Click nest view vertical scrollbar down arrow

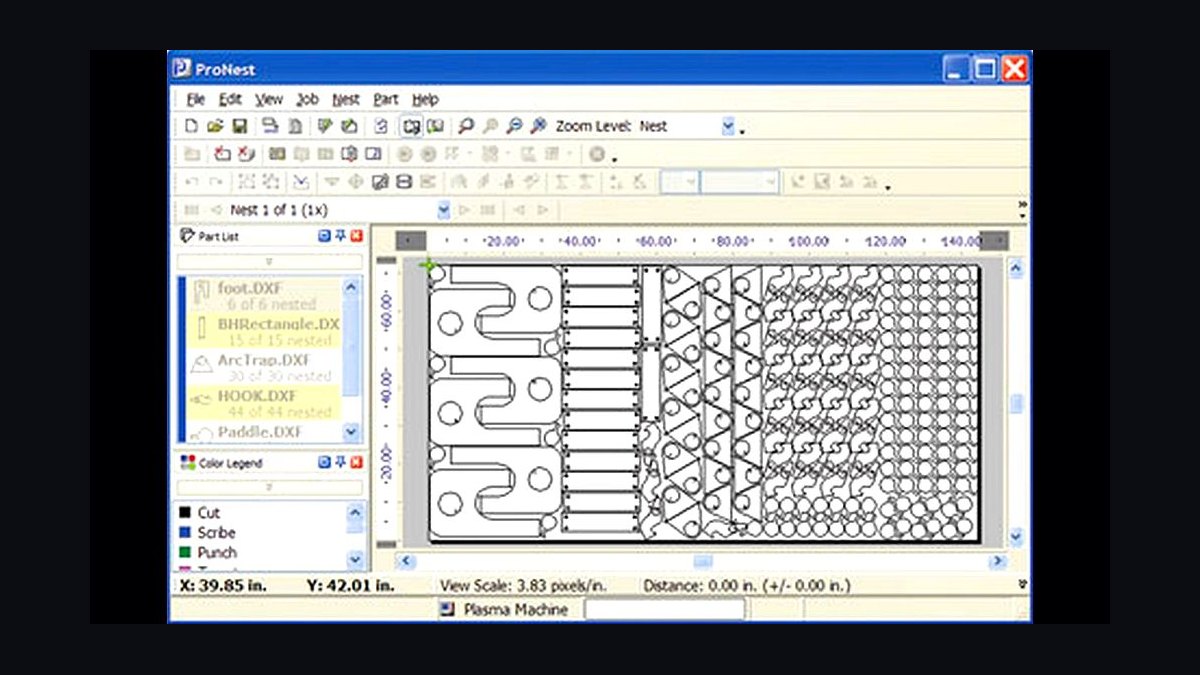click(1016, 537)
